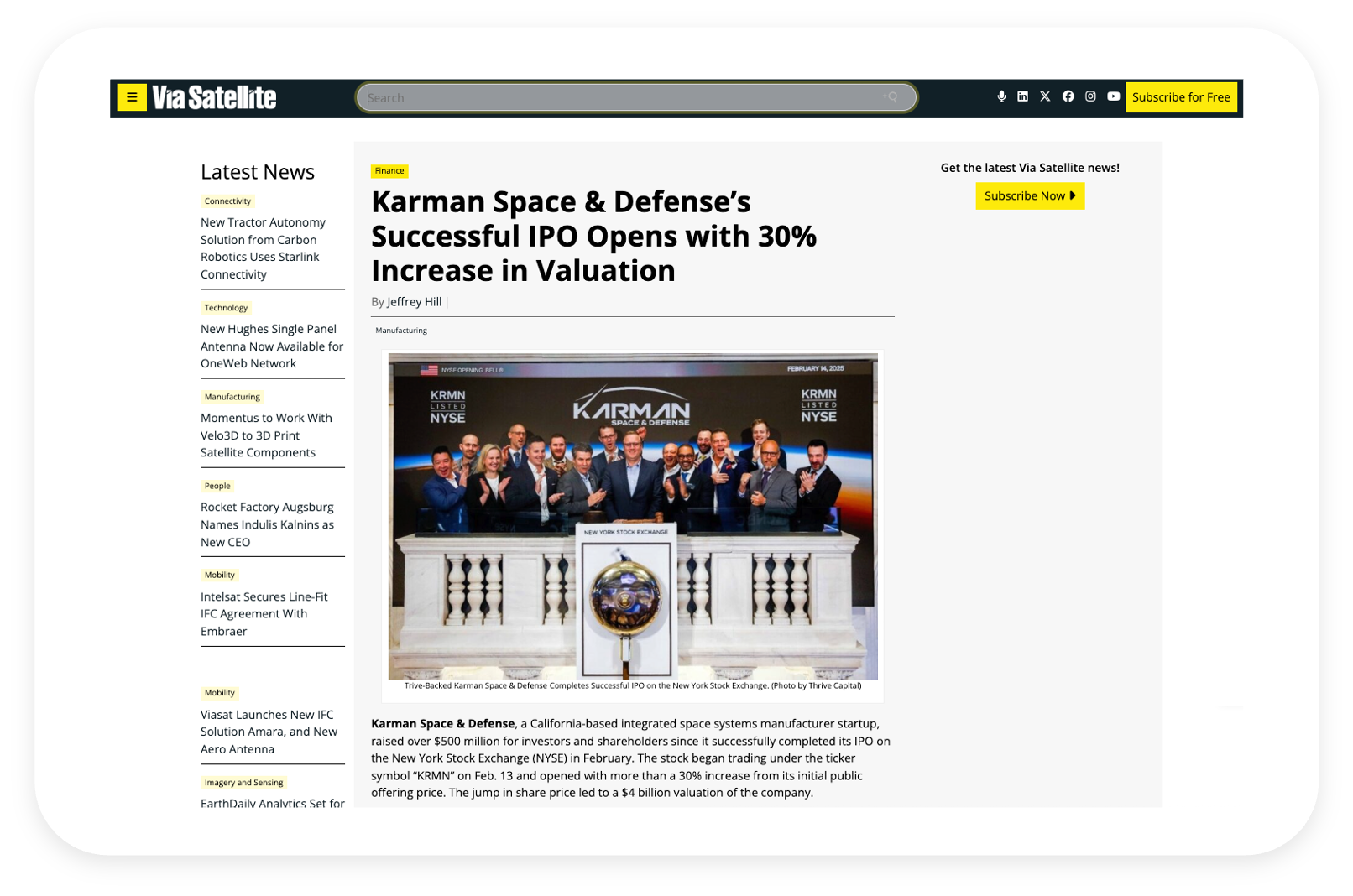This screenshot has width=1353, height=896.
Task: Open the yellow hamburger menu
Action: coord(132,97)
